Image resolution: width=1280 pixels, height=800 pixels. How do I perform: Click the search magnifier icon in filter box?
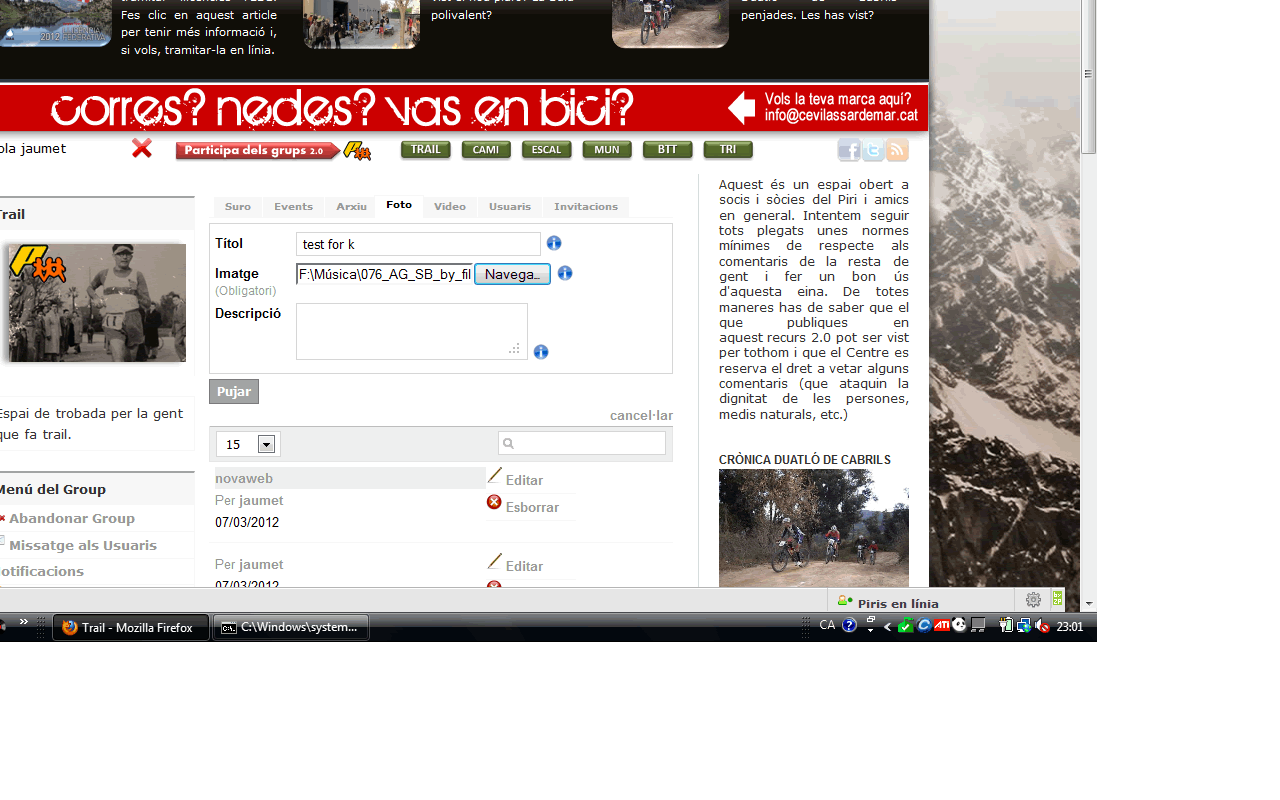pyautogui.click(x=508, y=443)
